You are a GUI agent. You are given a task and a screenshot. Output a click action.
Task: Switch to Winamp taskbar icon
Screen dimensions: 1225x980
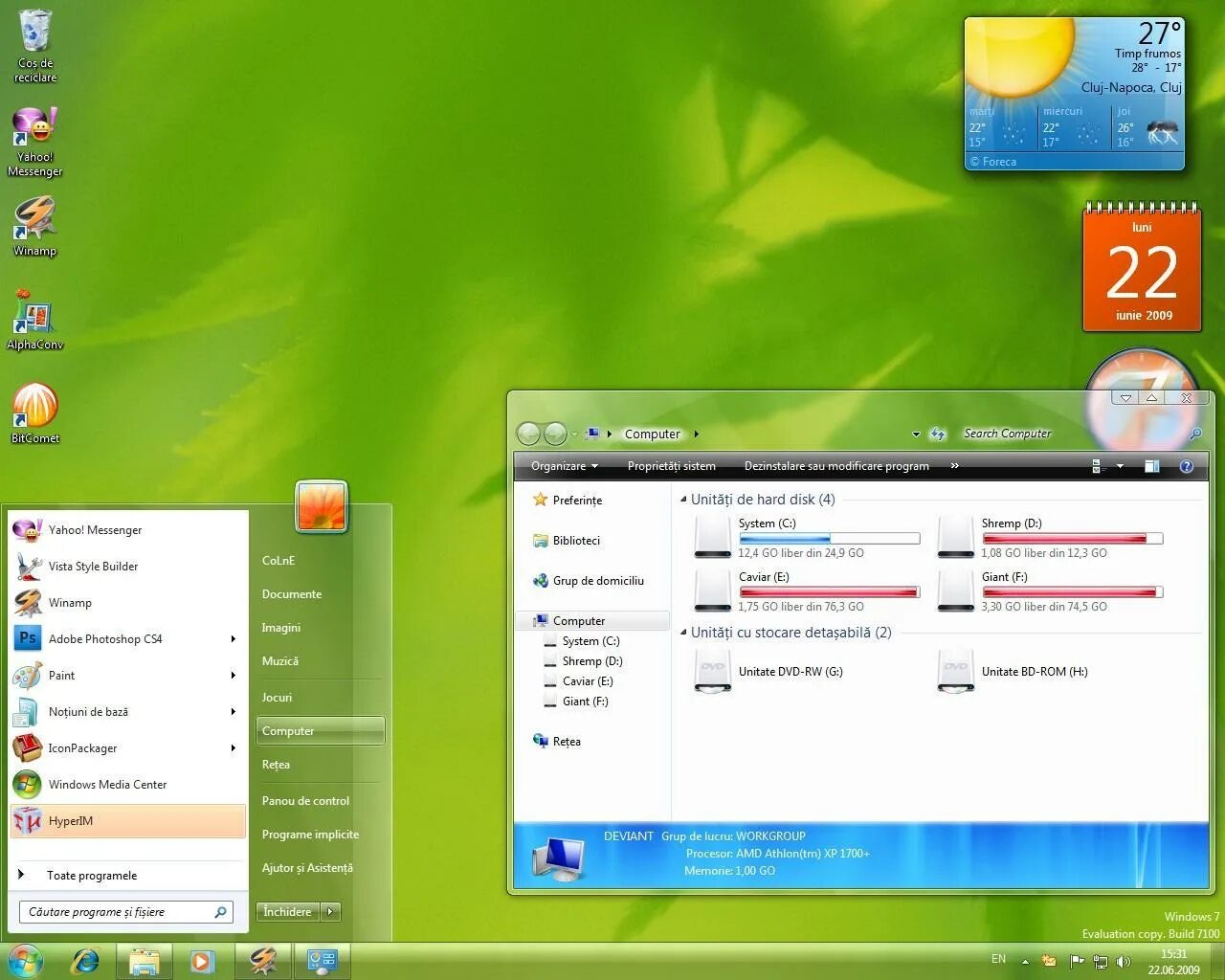(263, 961)
